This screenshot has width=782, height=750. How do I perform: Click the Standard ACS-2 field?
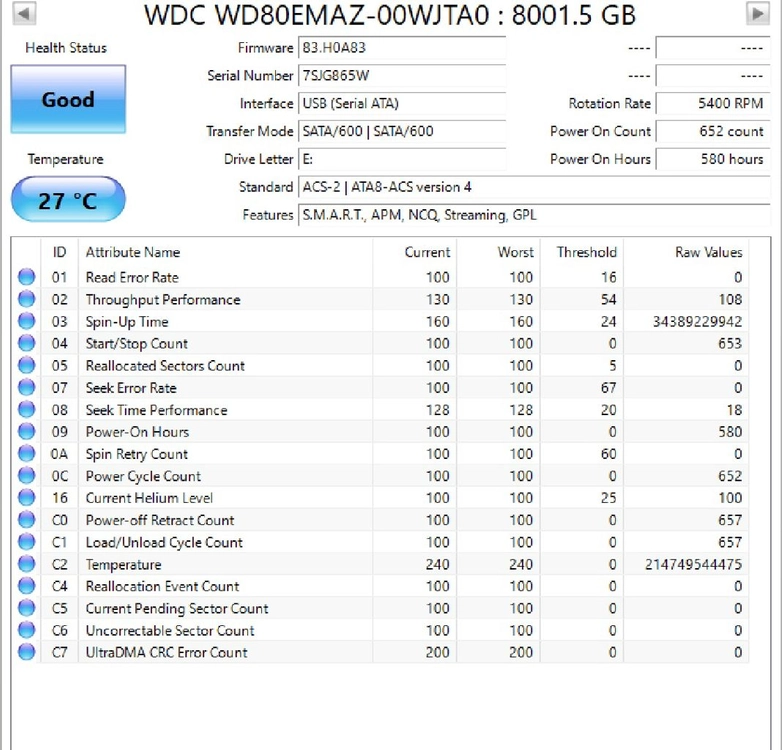point(534,188)
